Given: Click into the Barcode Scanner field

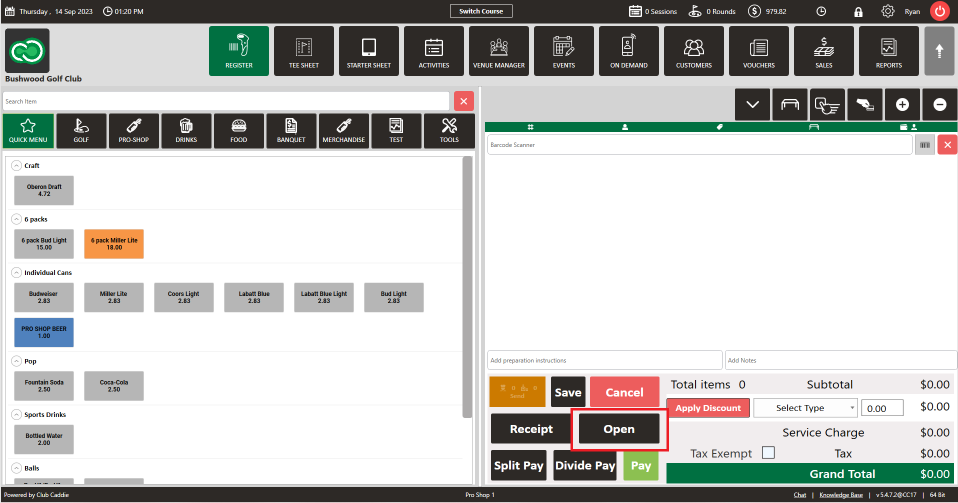Looking at the screenshot, I should (698, 145).
